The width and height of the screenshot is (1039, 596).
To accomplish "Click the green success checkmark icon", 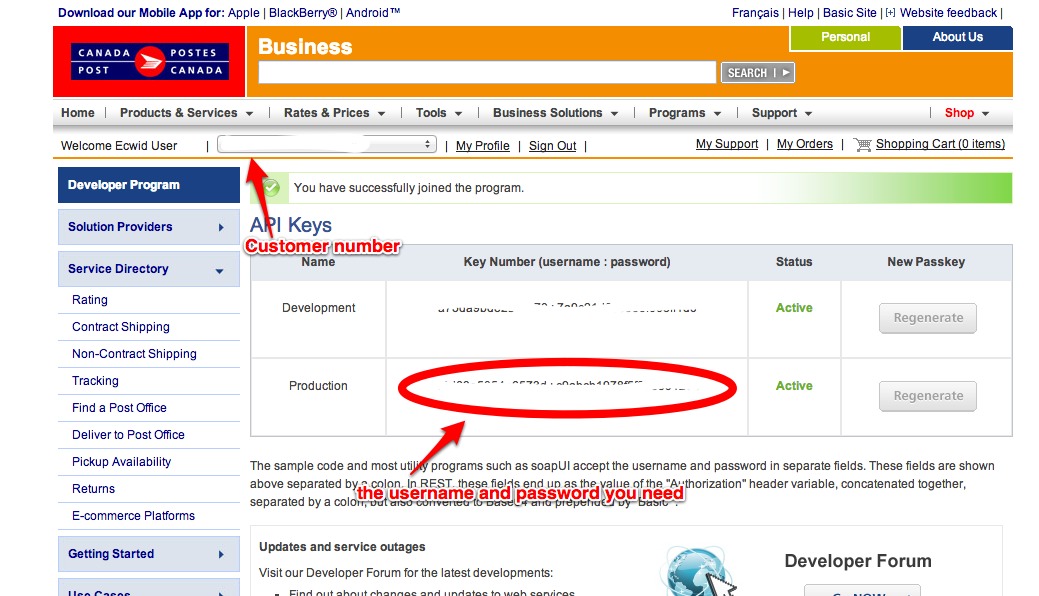I will [271, 188].
